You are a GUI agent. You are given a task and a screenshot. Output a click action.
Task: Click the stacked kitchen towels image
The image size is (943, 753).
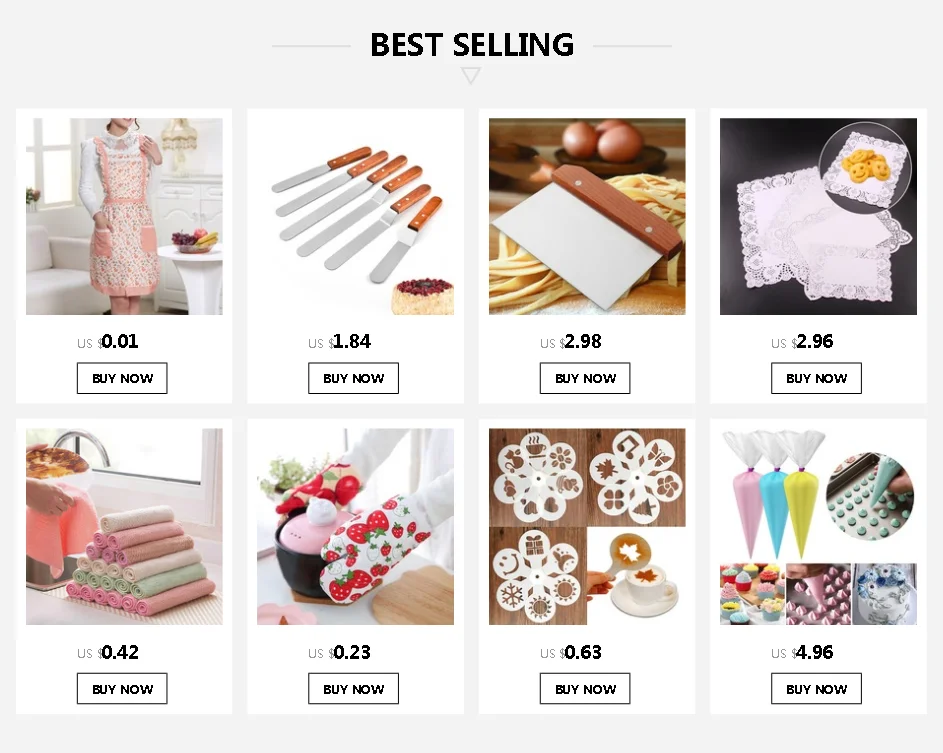[124, 526]
